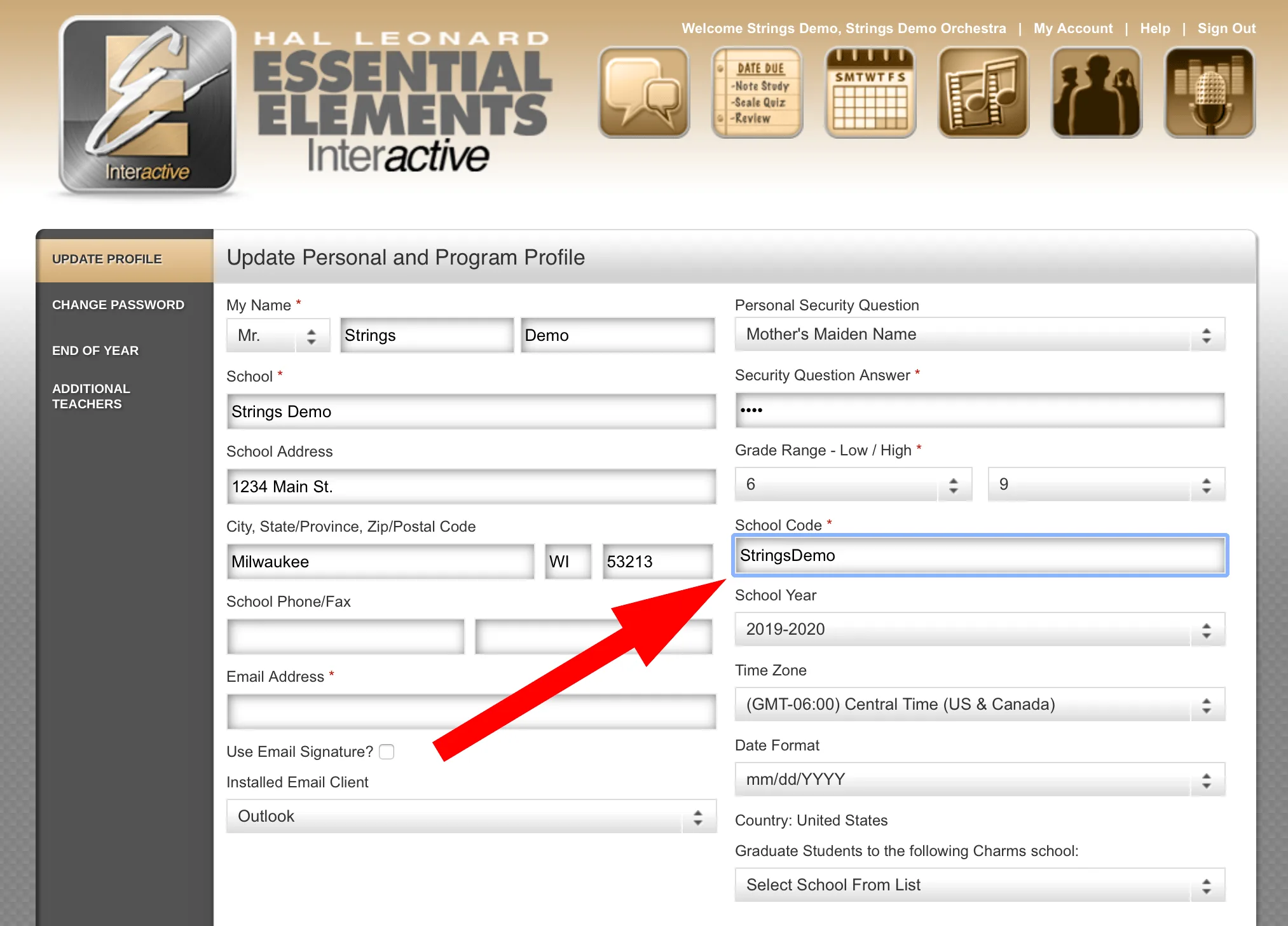
Task: Click the School Address field
Action: [471, 487]
